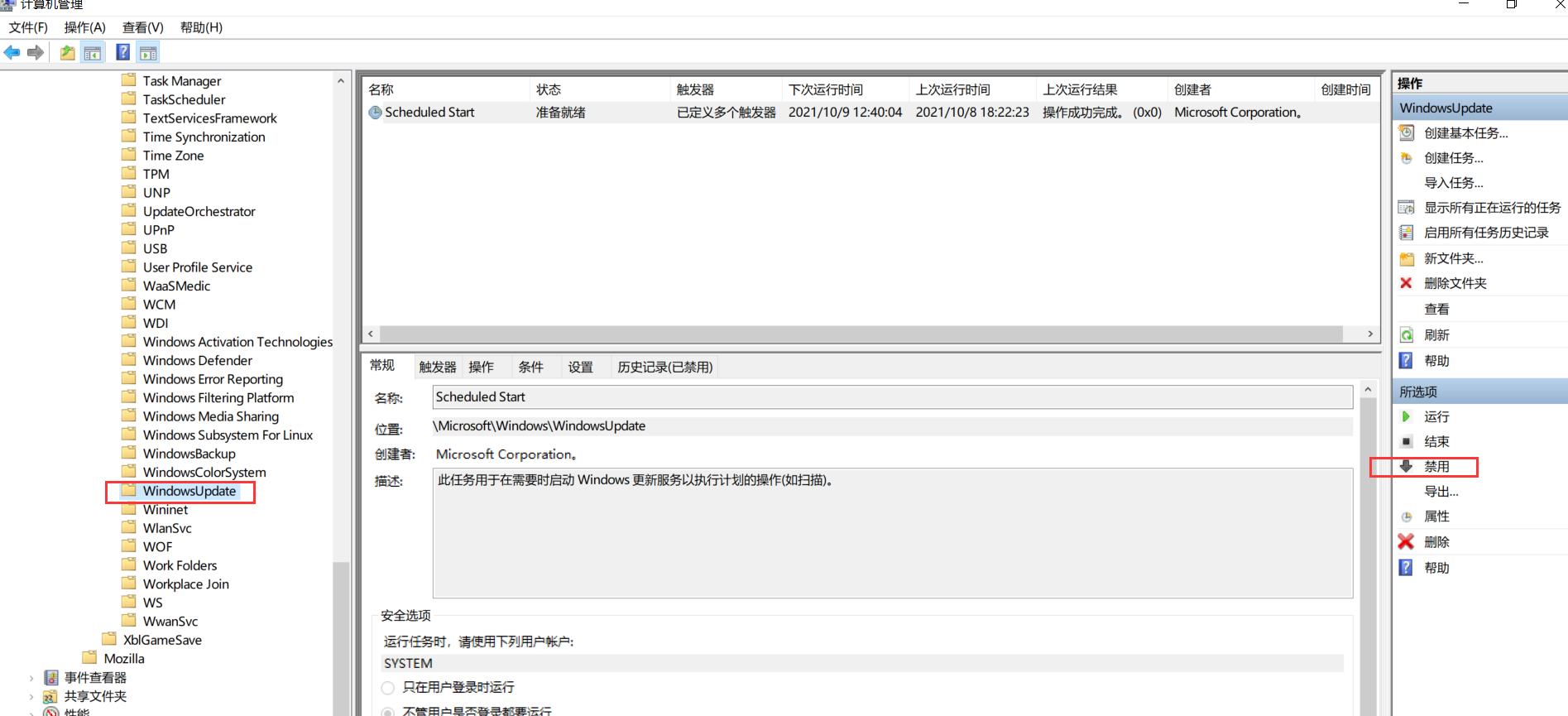Open the XblGameSave folder
Screen dimensions: 1568x716
[162, 641]
